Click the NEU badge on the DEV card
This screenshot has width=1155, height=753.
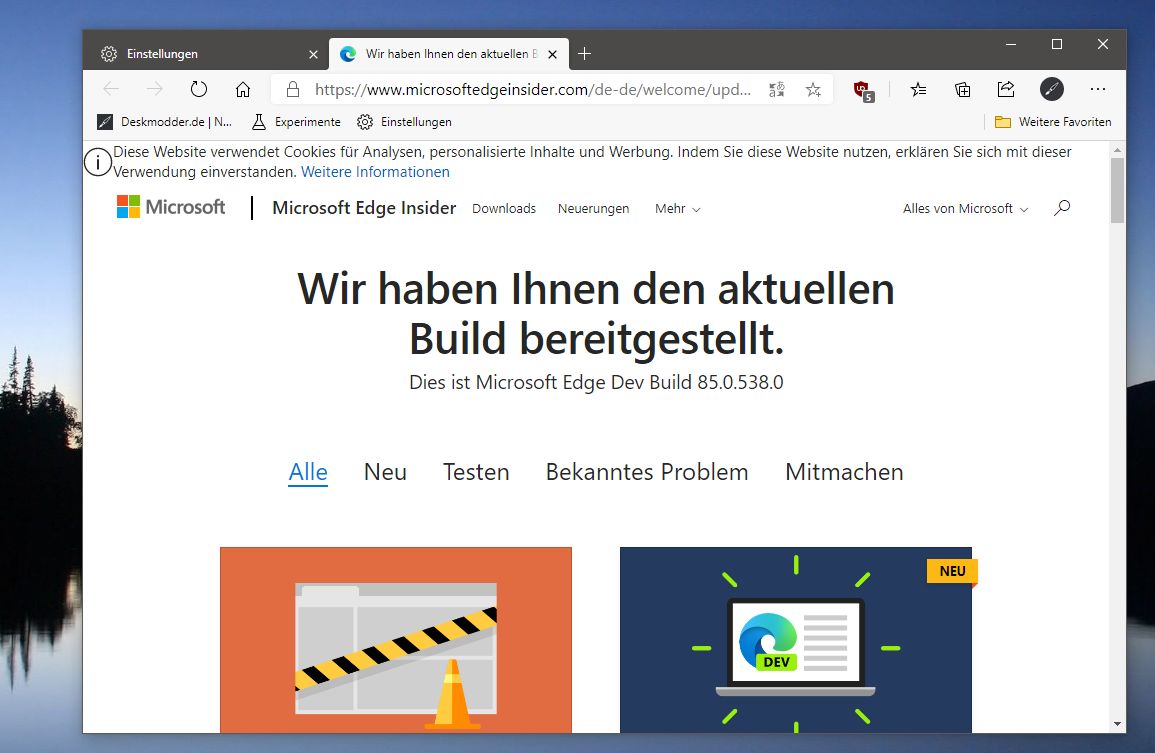point(952,571)
